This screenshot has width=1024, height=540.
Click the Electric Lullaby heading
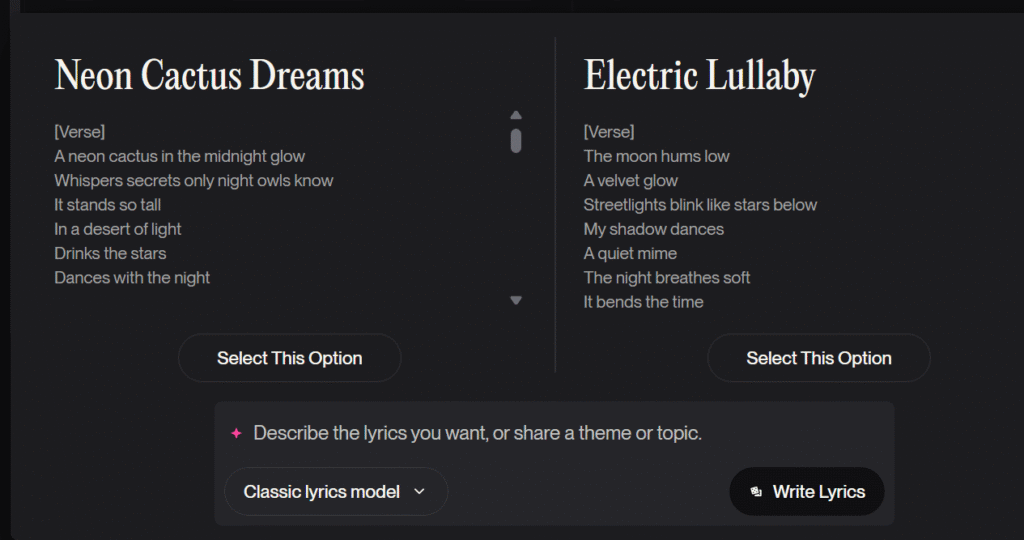click(699, 76)
